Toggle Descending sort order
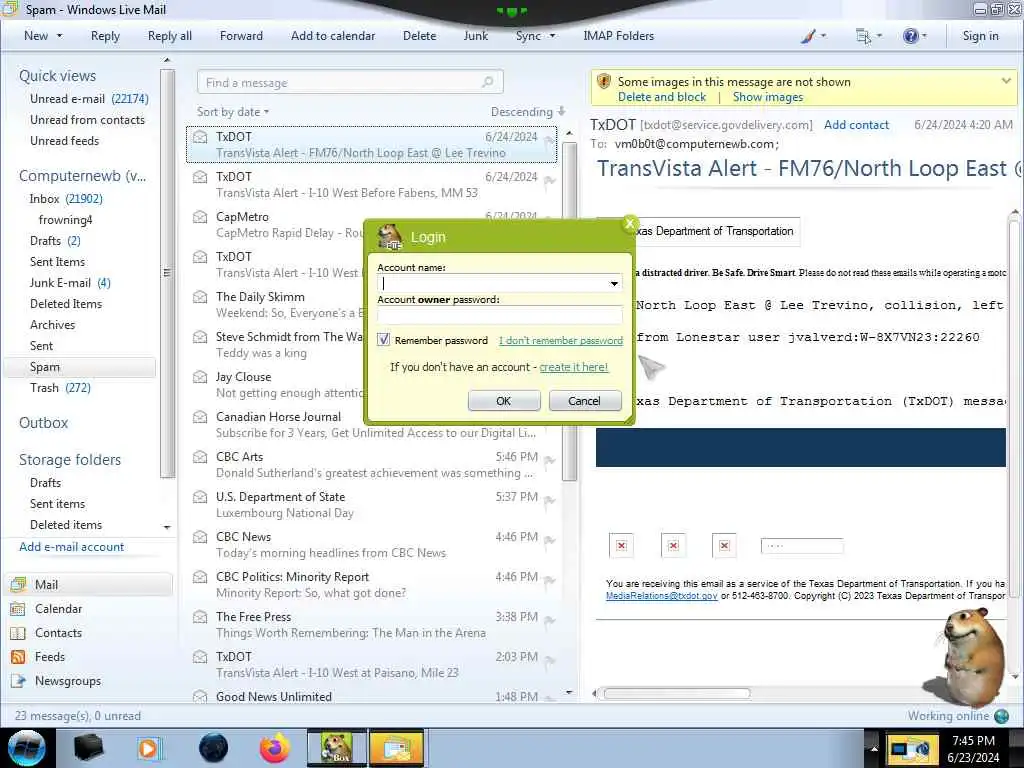Image resolution: width=1024 pixels, height=768 pixels. point(528,112)
